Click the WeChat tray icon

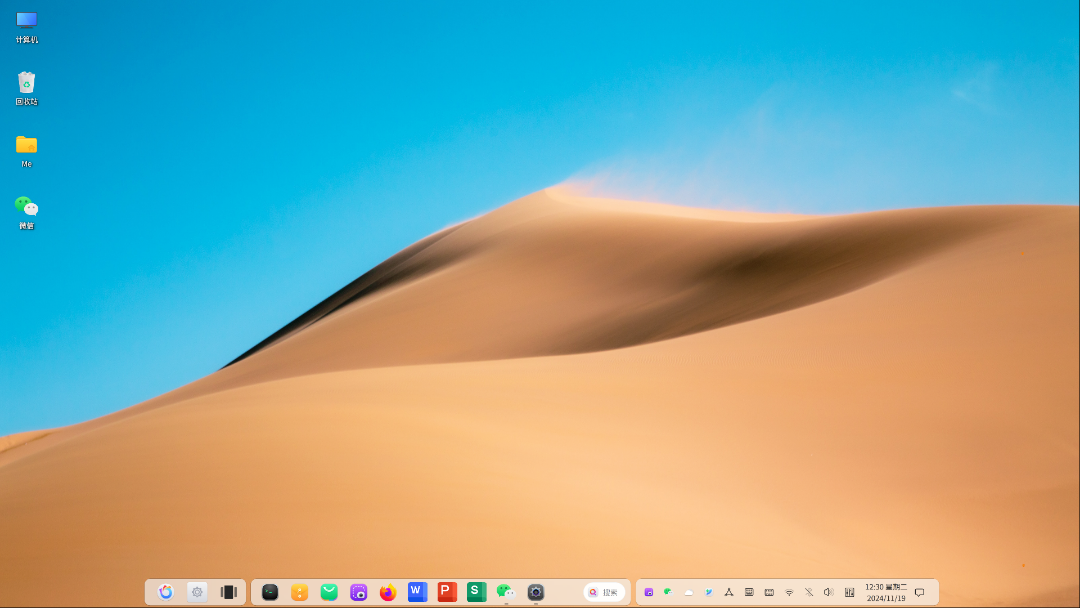[668, 592]
